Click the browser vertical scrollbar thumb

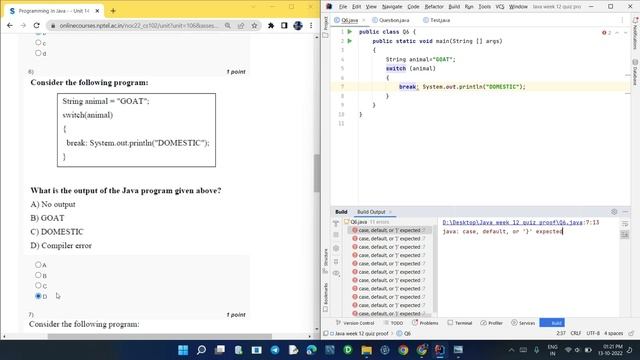pos(317,173)
